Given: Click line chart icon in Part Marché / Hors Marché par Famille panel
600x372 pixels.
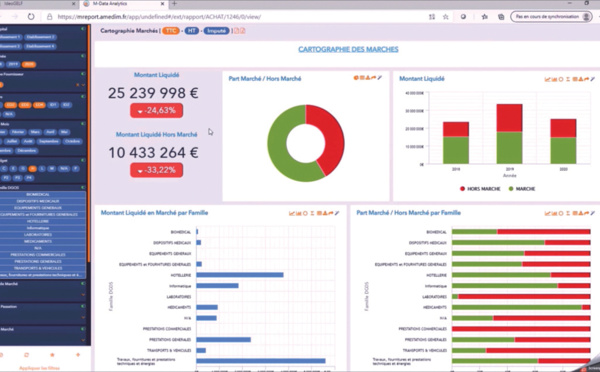Looking at the screenshot, I should pyautogui.click(x=547, y=213).
